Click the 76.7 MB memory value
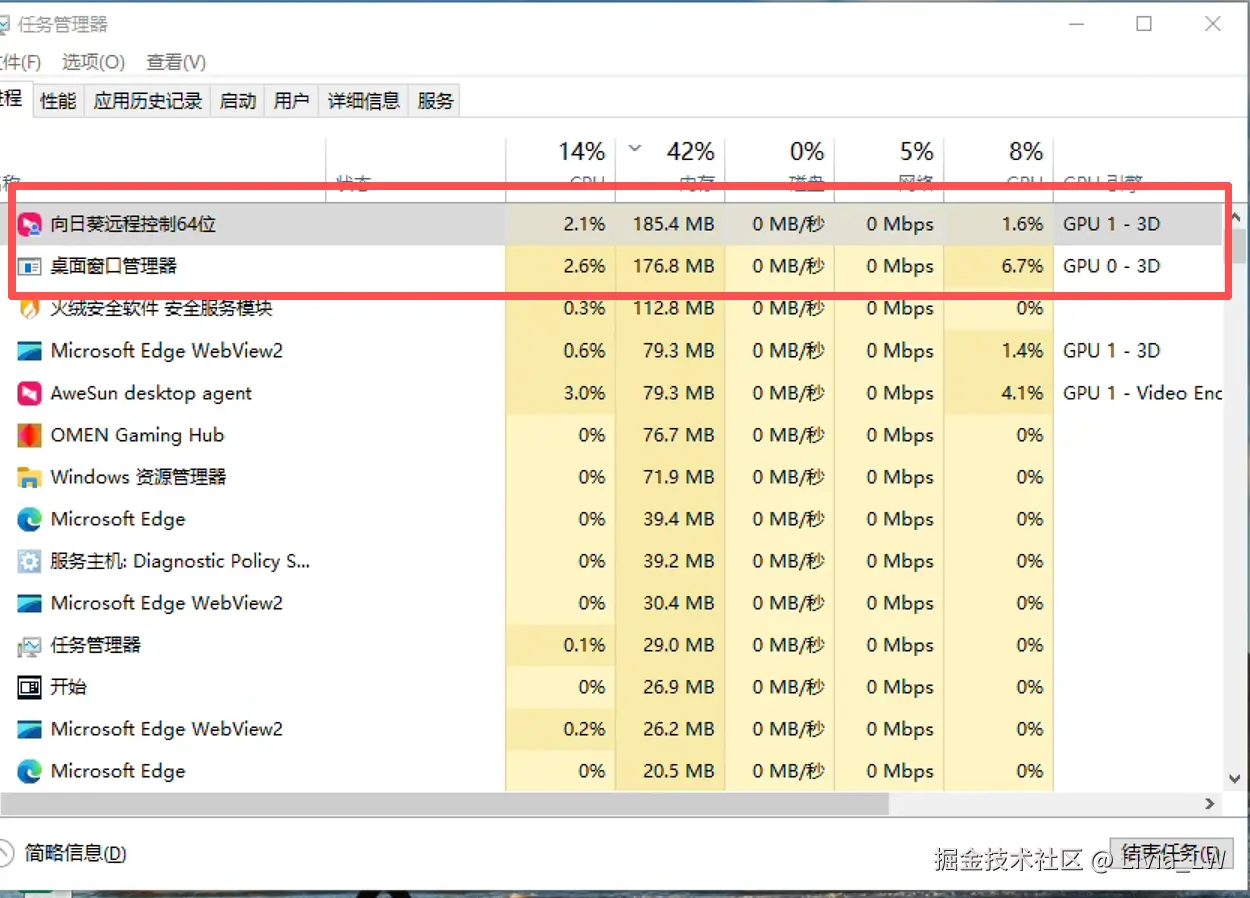1250x898 pixels. (x=679, y=435)
